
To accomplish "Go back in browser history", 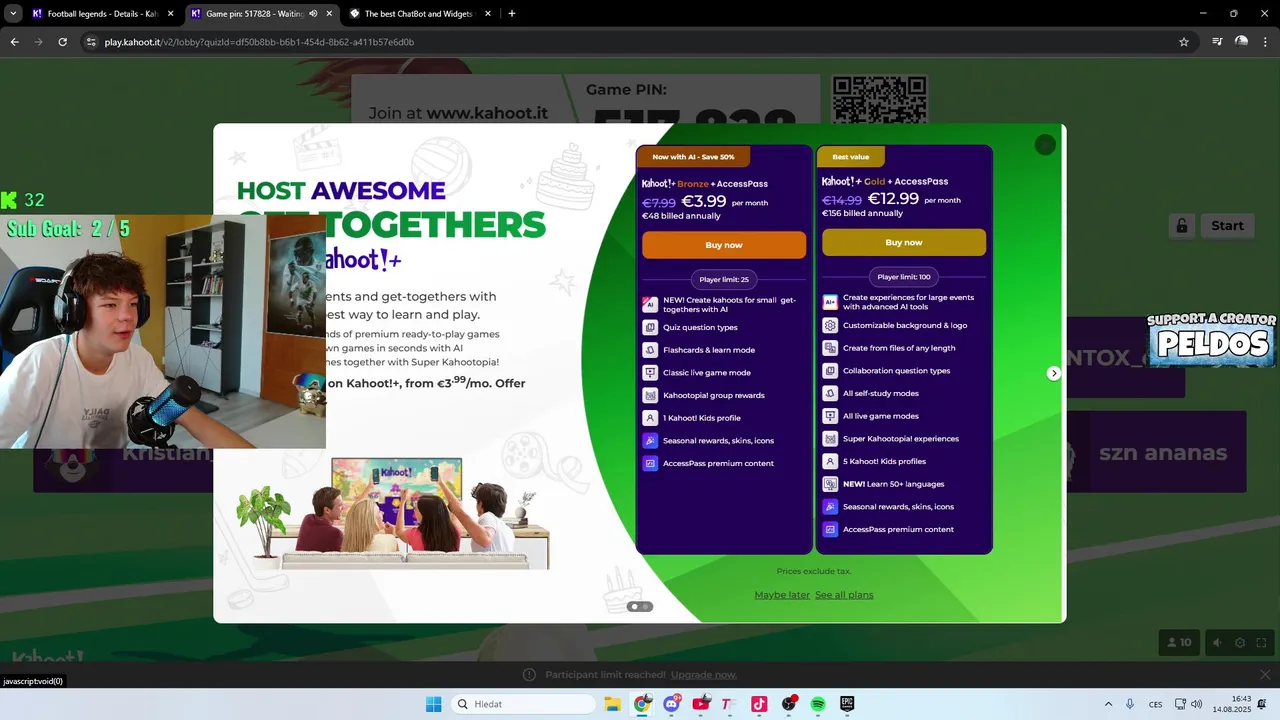I will click(x=14, y=42).
